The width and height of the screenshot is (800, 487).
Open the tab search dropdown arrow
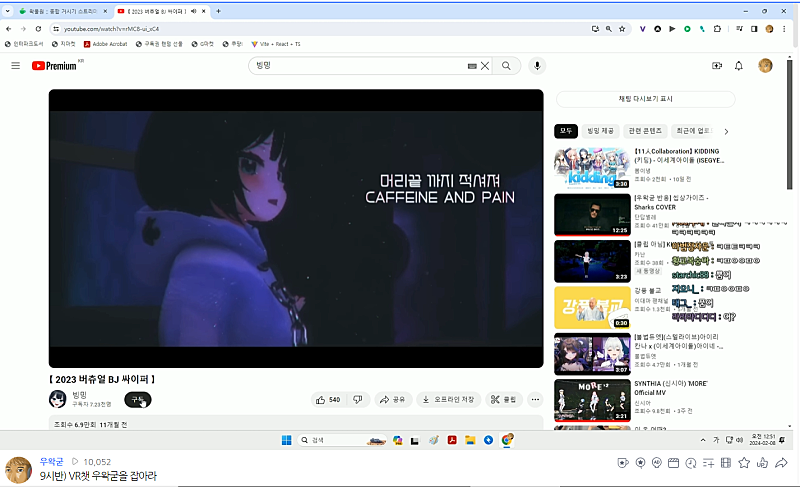click(8, 11)
